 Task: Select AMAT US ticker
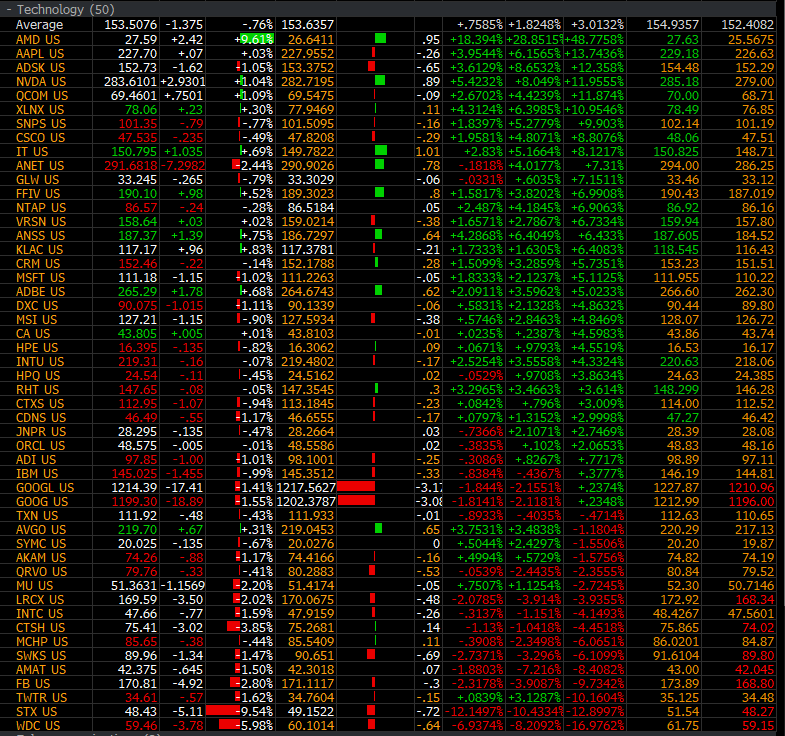point(41,670)
